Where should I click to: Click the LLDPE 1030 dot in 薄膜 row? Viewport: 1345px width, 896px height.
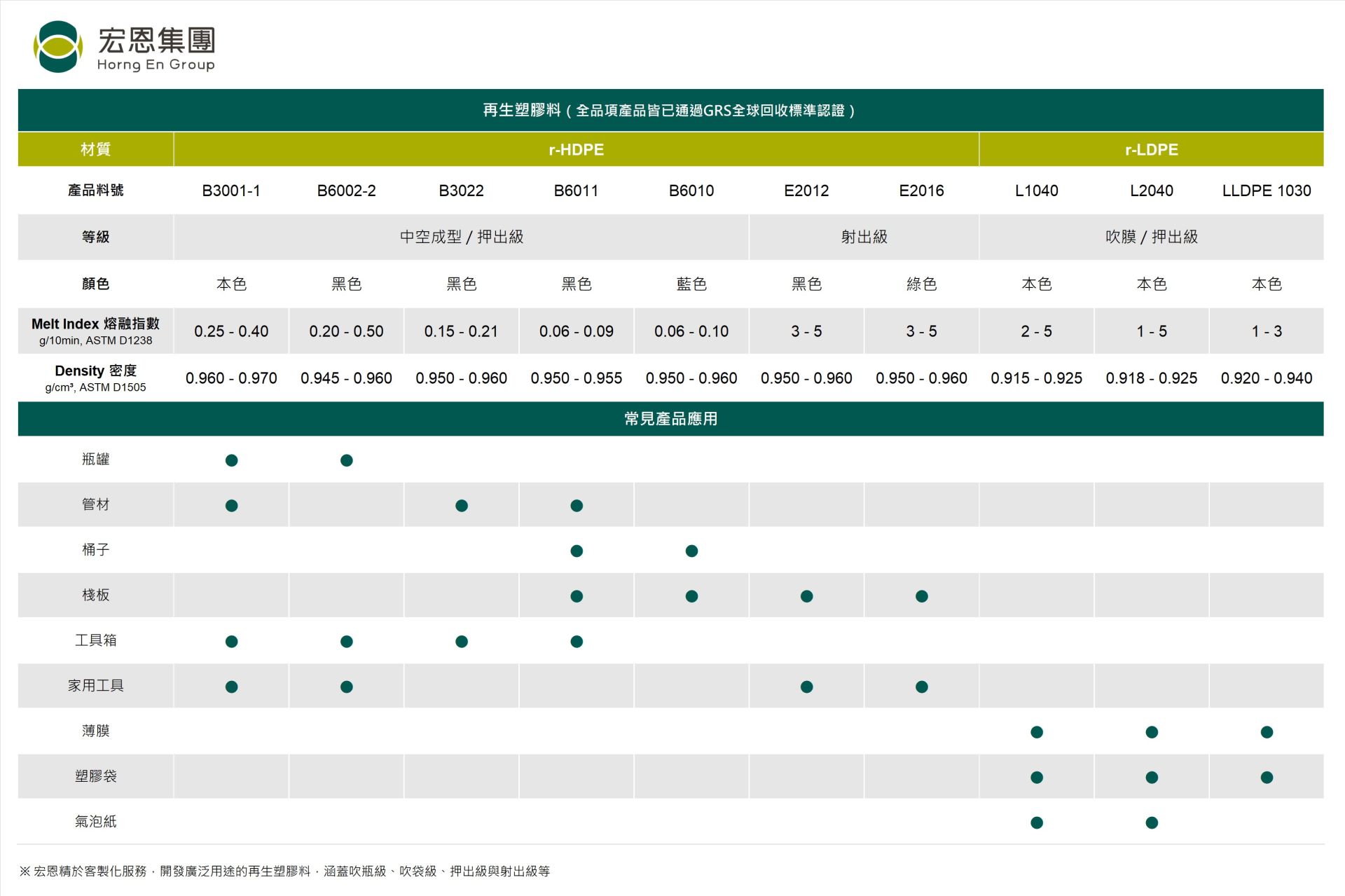[x=1266, y=732]
